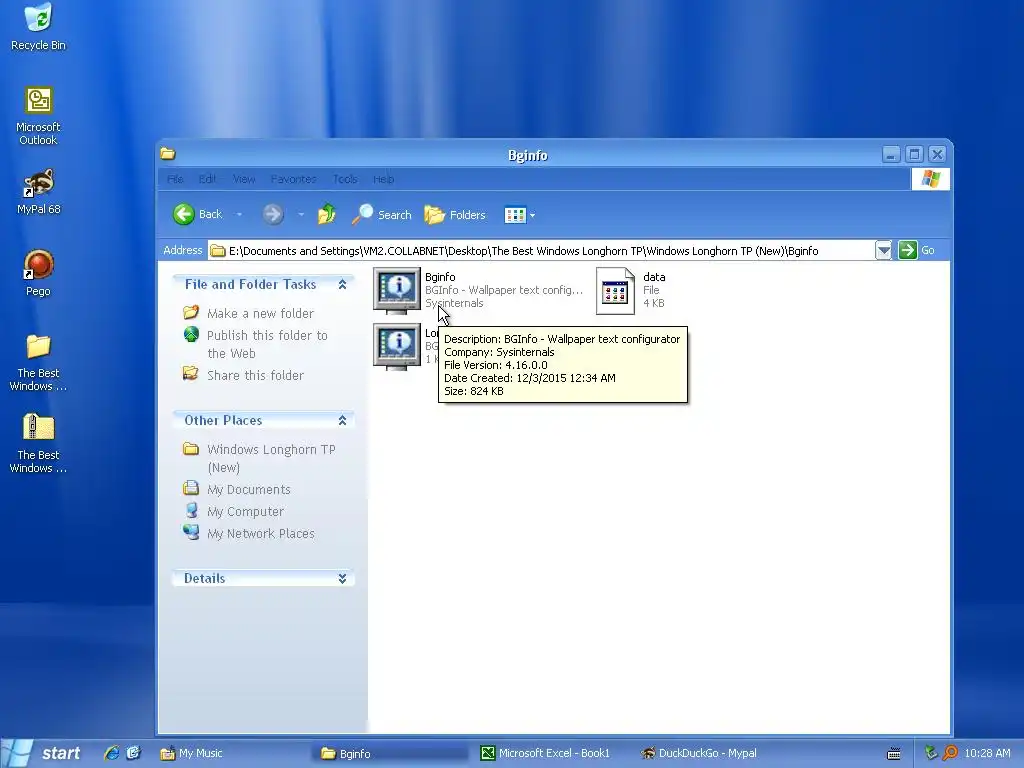Click the grayed Forward arrow button
Screen dimensions: 1024x768
tap(273, 214)
